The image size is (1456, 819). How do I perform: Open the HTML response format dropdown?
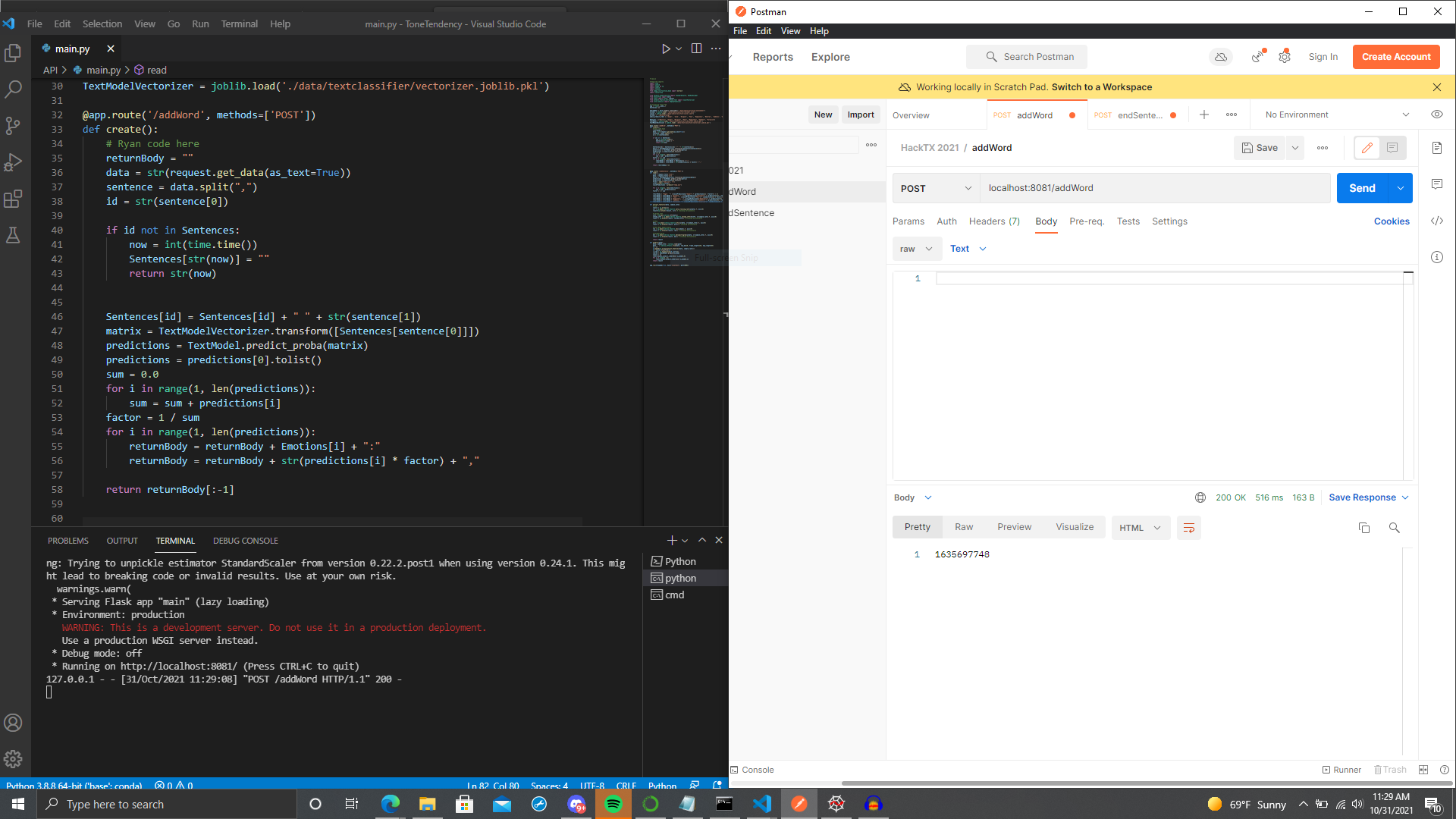point(1140,528)
